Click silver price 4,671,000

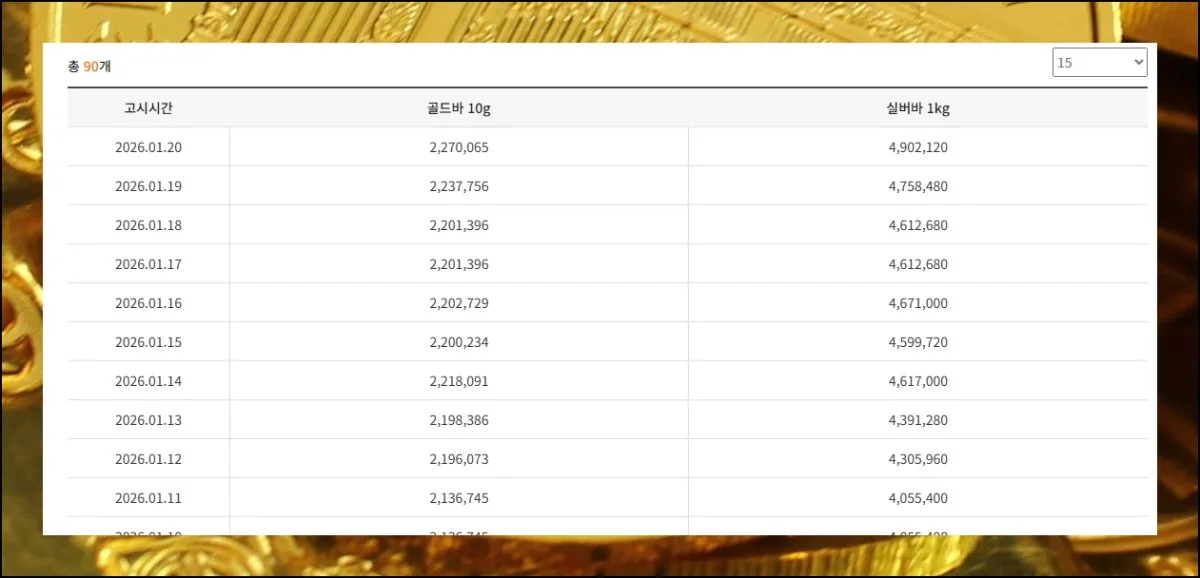pos(917,303)
